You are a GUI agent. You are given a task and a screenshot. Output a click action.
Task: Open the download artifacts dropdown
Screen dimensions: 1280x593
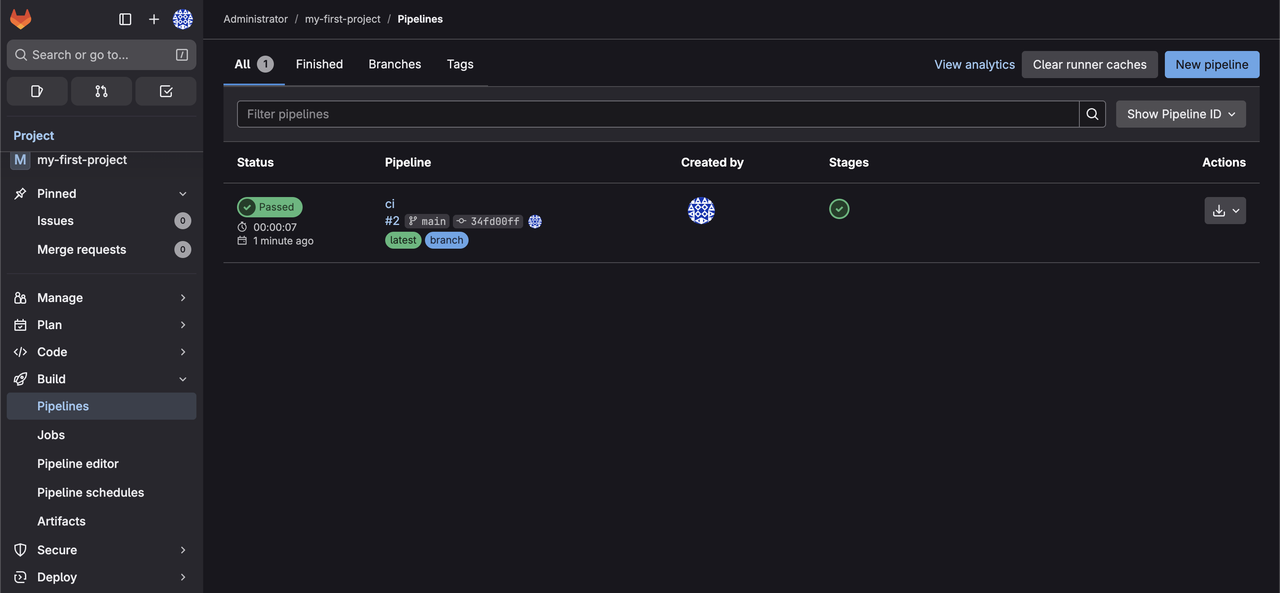click(x=1225, y=210)
